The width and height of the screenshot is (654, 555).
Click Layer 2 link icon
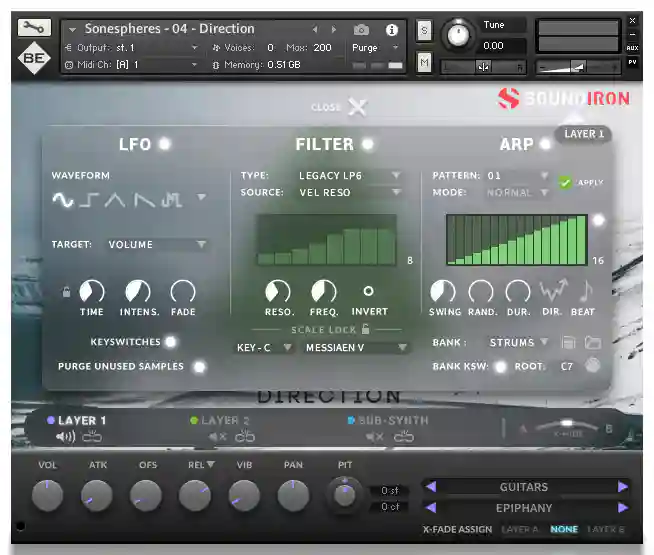(245, 437)
